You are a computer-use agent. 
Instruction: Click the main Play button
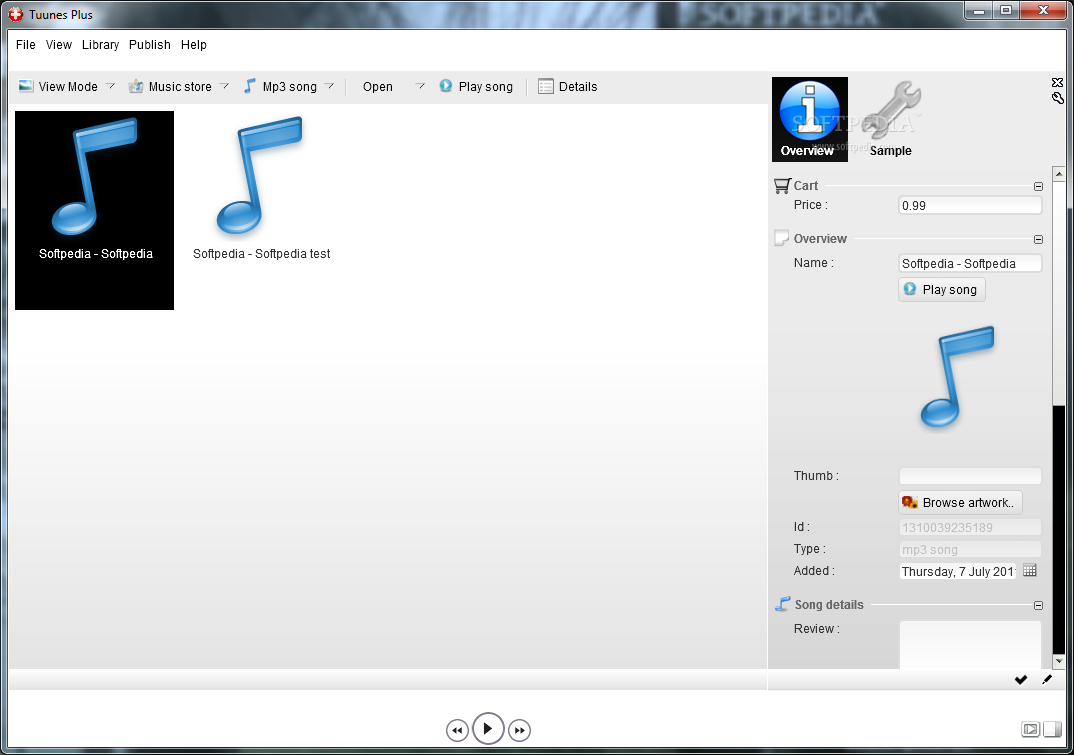point(488,728)
